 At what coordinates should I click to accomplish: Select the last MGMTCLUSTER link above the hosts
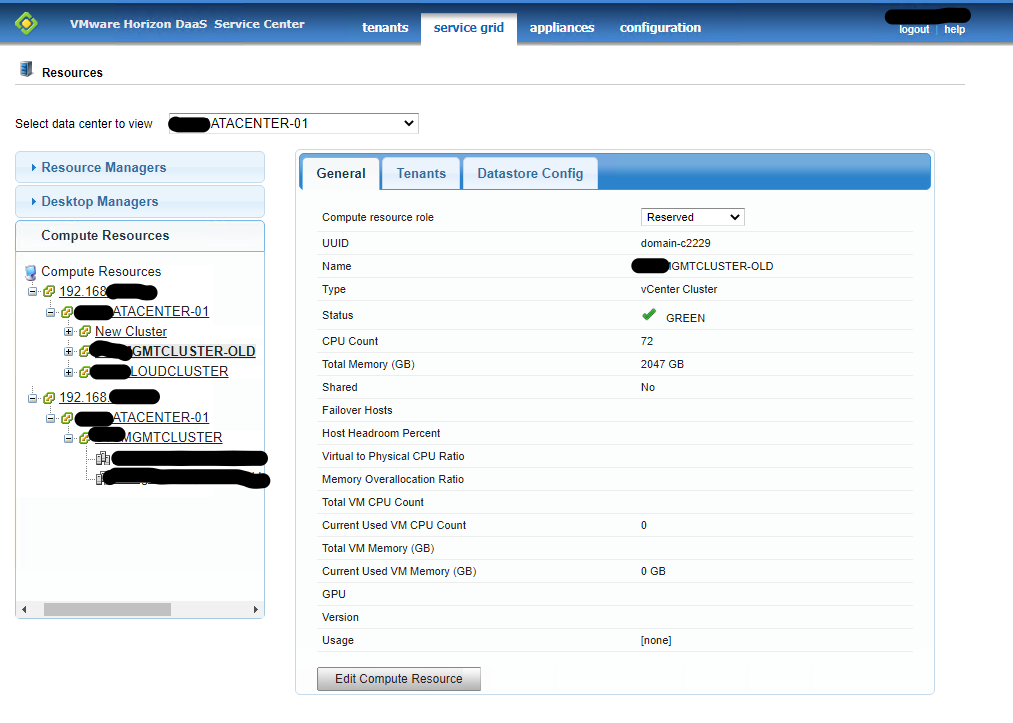[x=159, y=437]
